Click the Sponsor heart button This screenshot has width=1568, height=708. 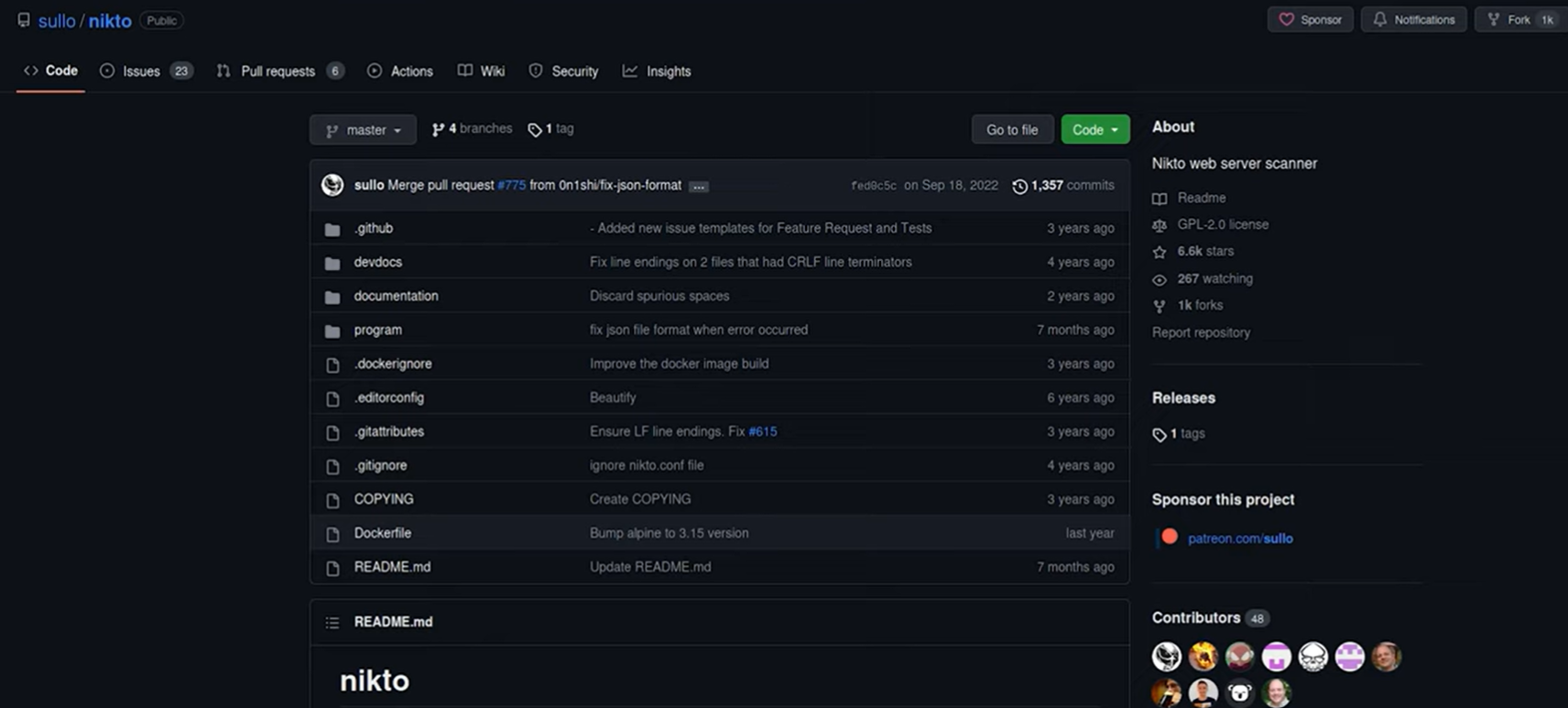[1310, 19]
